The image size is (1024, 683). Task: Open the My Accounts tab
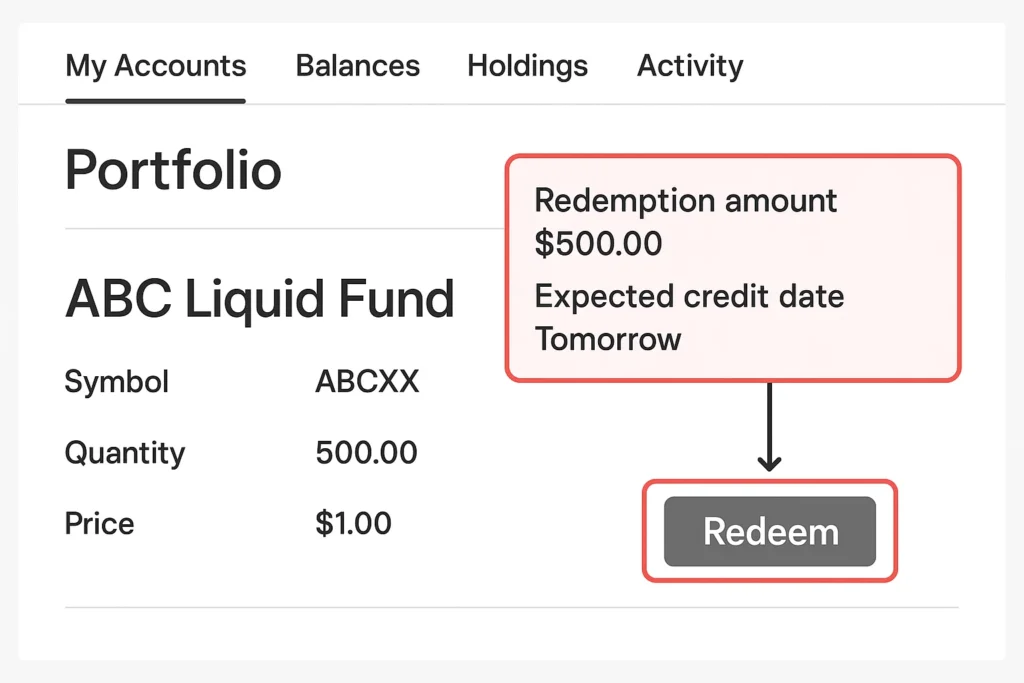pos(155,66)
